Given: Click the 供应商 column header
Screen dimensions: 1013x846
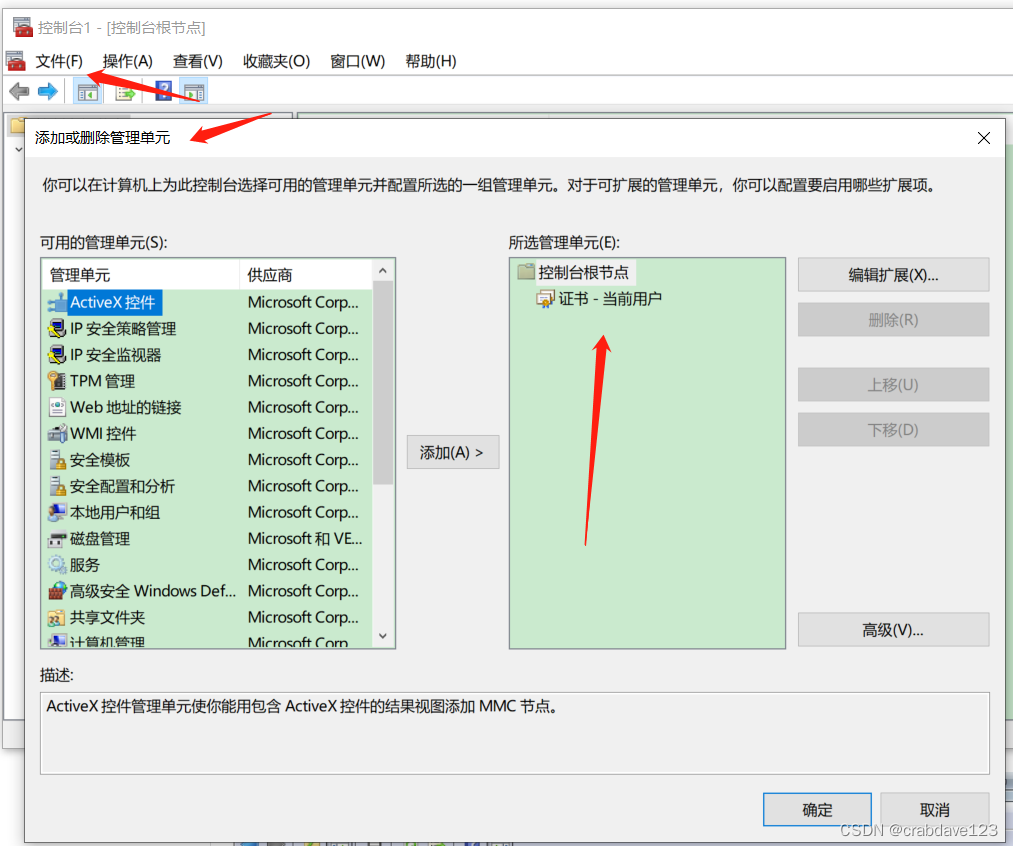Looking at the screenshot, I should pos(306,275).
